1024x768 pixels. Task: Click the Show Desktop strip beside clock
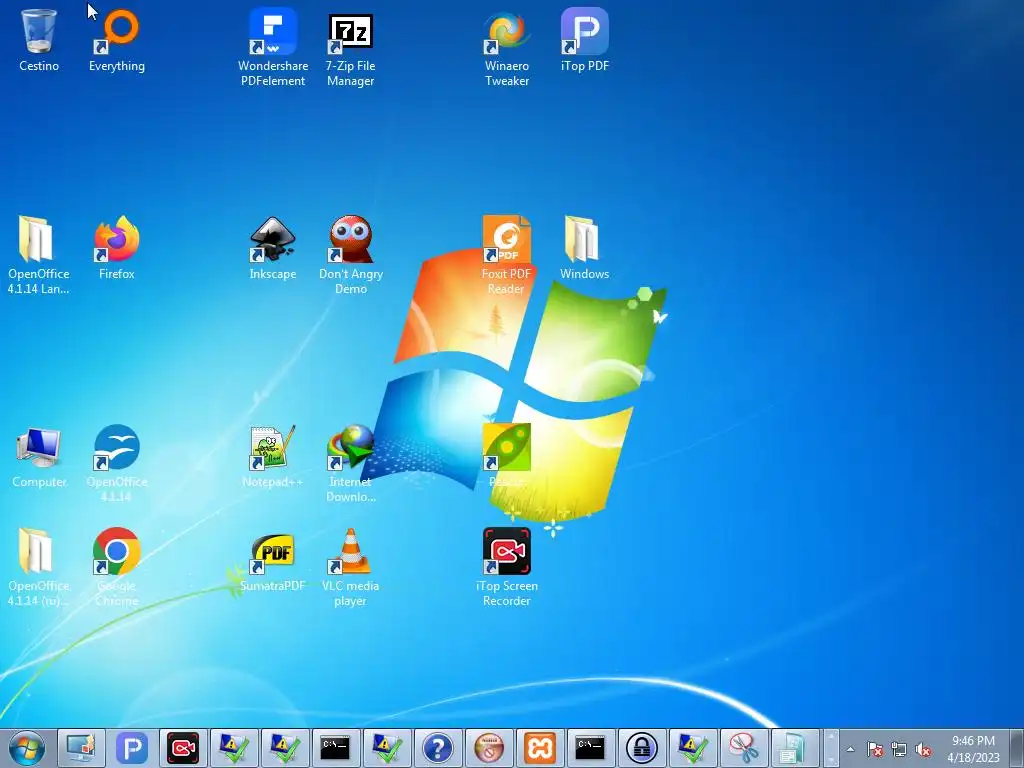point(1017,748)
